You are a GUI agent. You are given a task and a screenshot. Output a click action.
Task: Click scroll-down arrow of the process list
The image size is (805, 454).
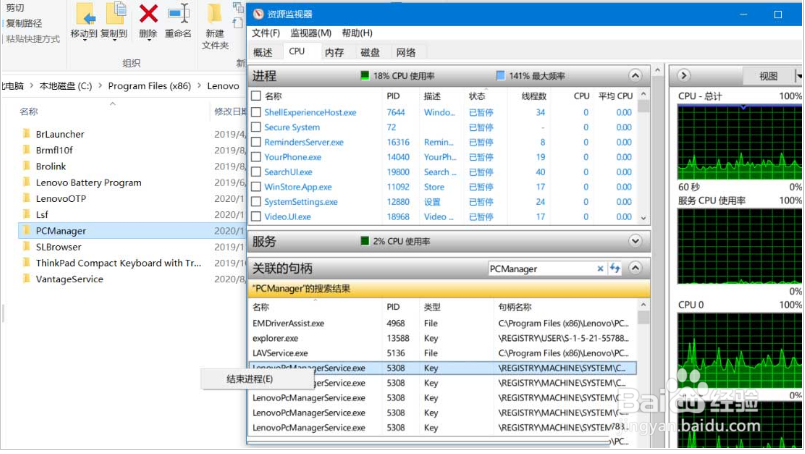[643, 218]
